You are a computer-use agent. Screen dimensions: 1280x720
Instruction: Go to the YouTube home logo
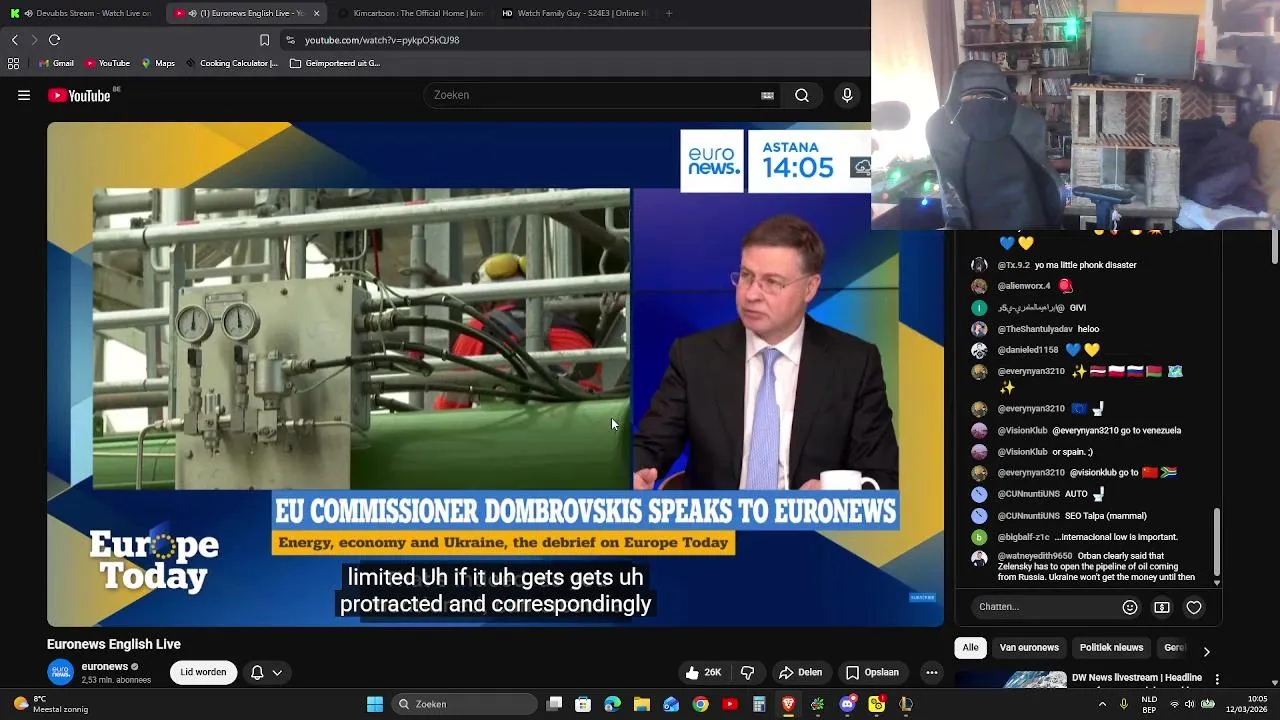coord(79,96)
